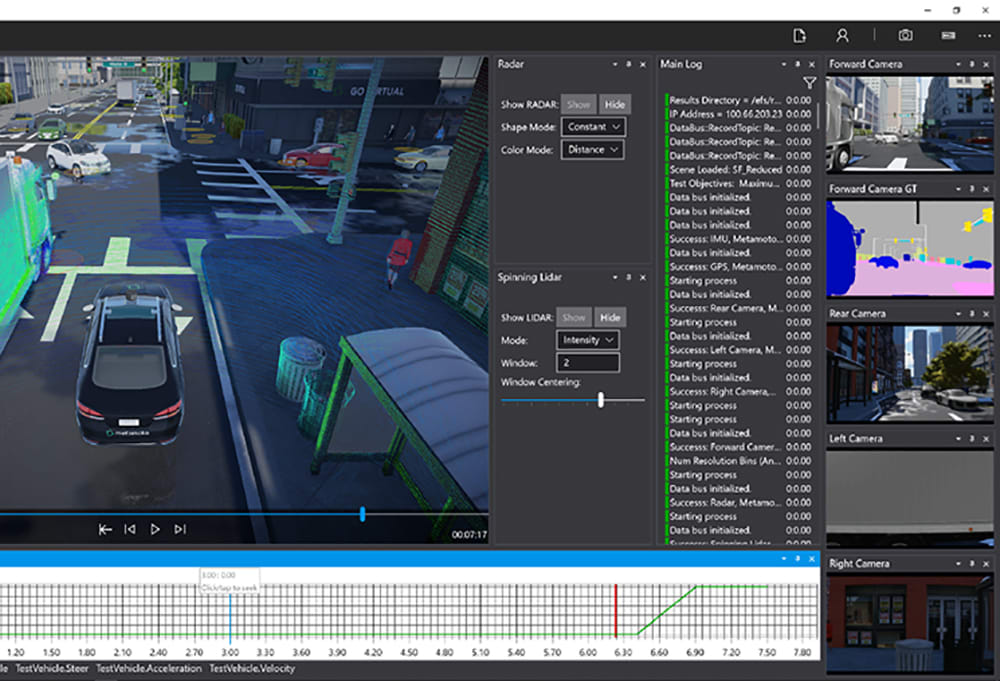Hide the RADAR overlay
This screenshot has width=1000, height=681.
(x=615, y=104)
